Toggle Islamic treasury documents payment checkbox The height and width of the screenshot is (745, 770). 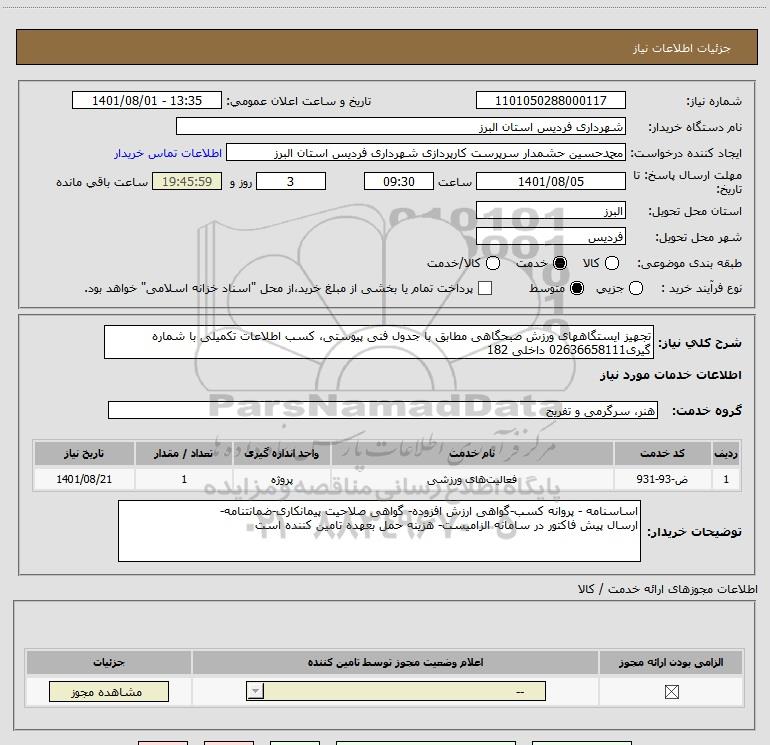coord(485,288)
